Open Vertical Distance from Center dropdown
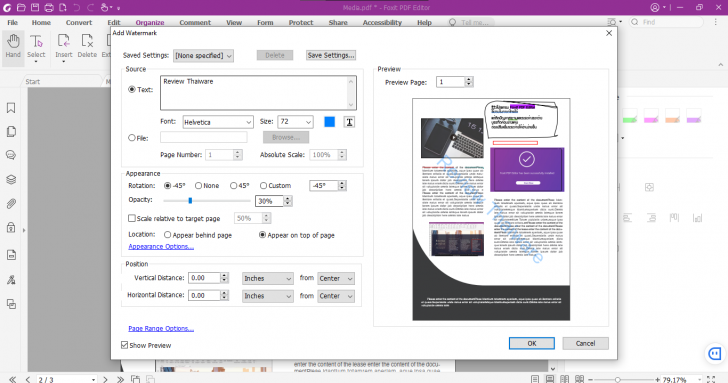The image size is (728, 383). [336, 278]
